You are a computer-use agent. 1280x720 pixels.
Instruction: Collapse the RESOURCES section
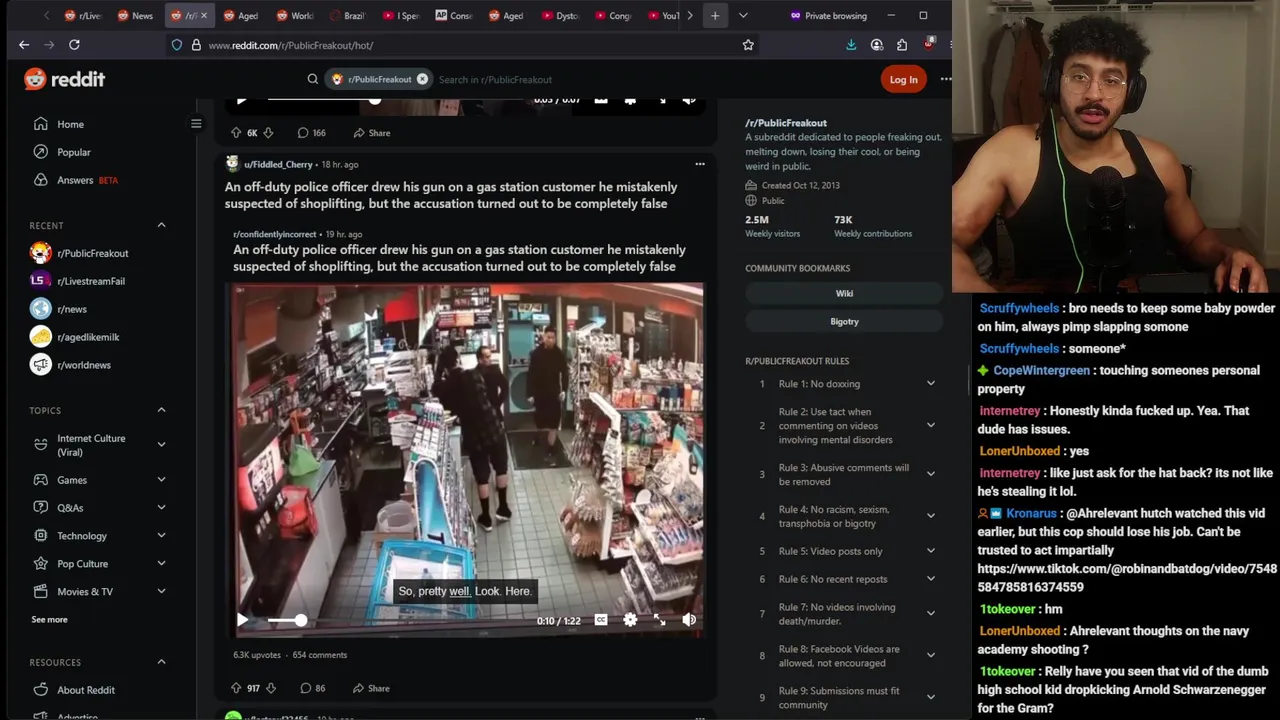(x=161, y=662)
